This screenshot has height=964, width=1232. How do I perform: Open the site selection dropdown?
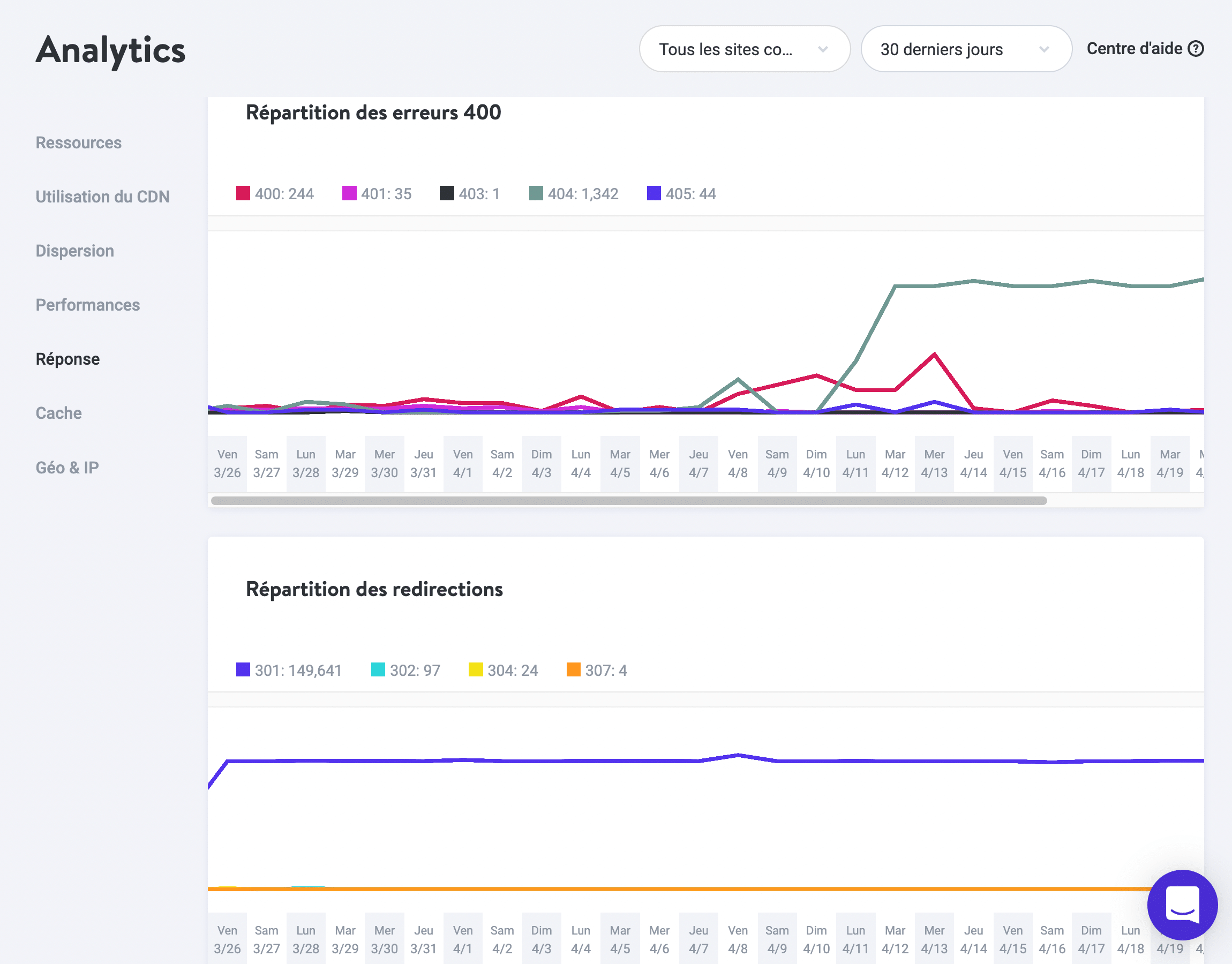pyautogui.click(x=744, y=49)
